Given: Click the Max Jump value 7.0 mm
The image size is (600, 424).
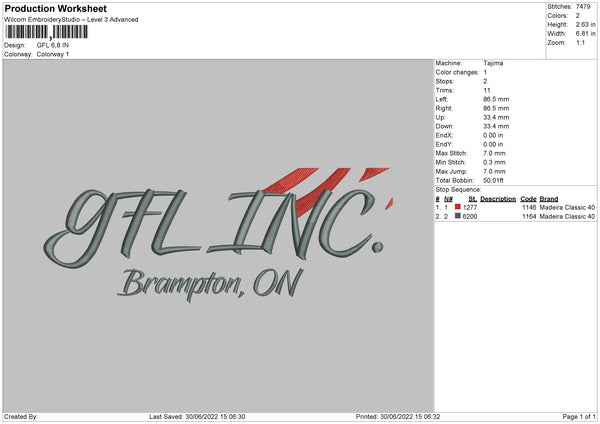Looking at the screenshot, I should tap(494, 171).
